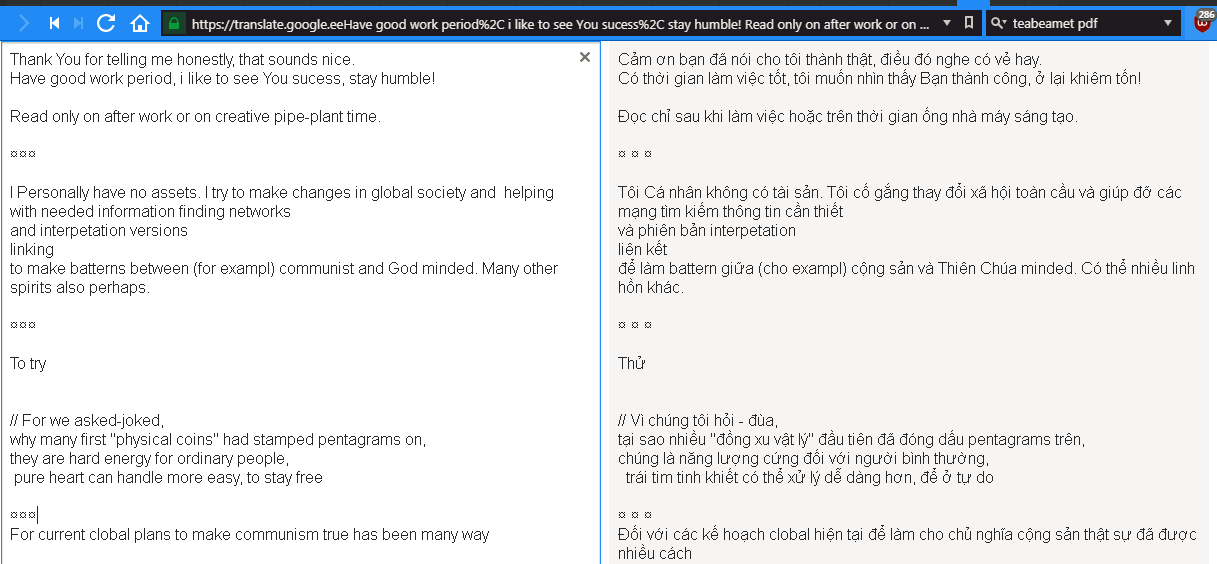The width and height of the screenshot is (1217, 564).
Task: Reload the current page
Action: pos(107,22)
